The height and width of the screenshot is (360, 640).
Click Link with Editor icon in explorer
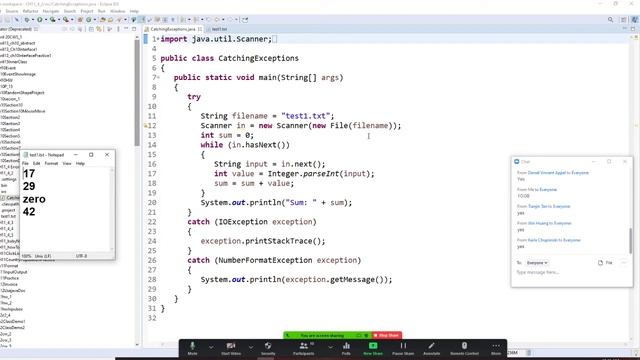[x=99, y=29]
